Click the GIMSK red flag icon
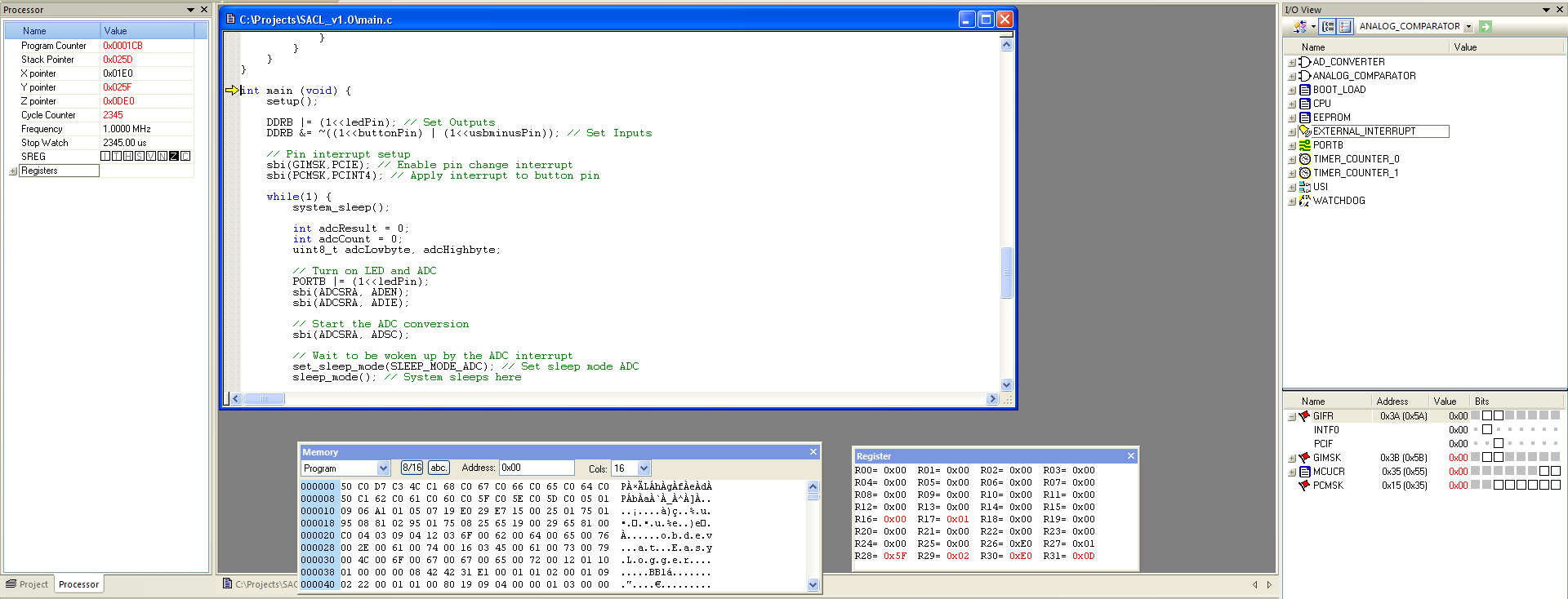Screen dimensions: 1568x599 click(x=1304, y=458)
